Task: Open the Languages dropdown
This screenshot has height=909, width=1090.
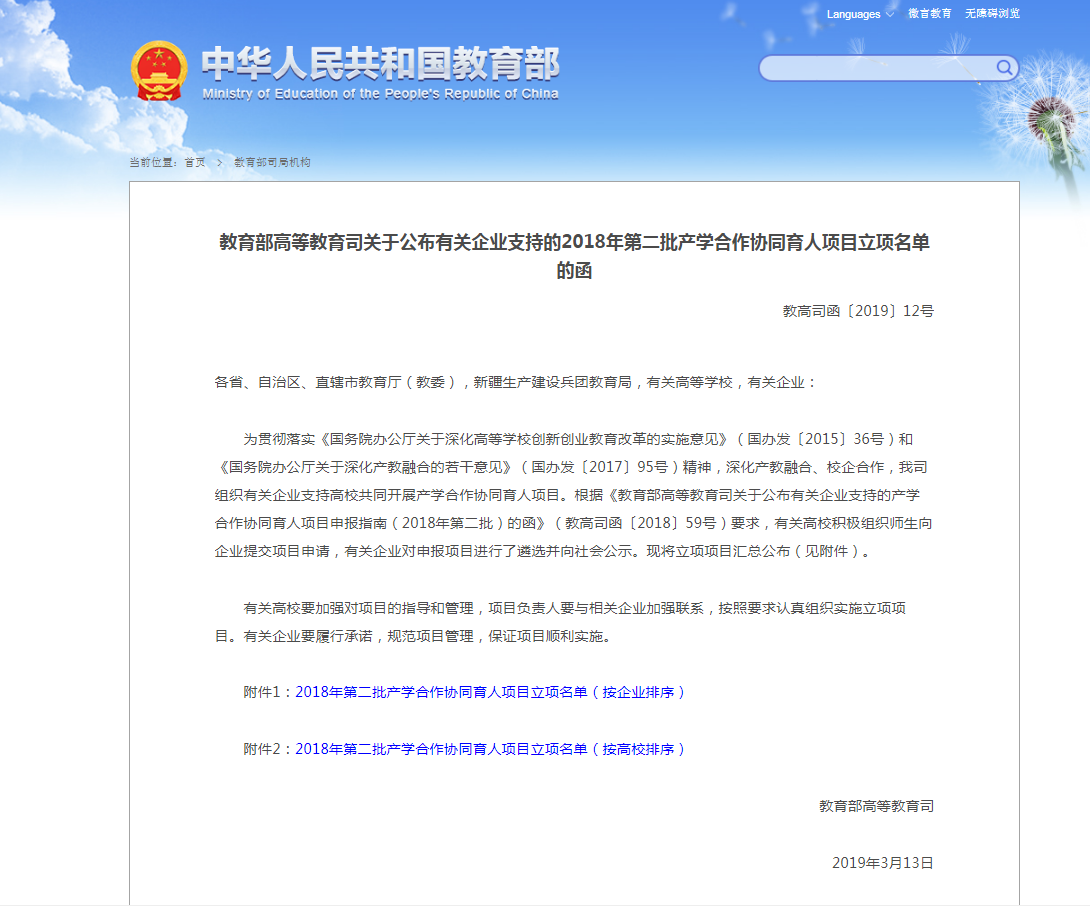Action: click(x=860, y=14)
